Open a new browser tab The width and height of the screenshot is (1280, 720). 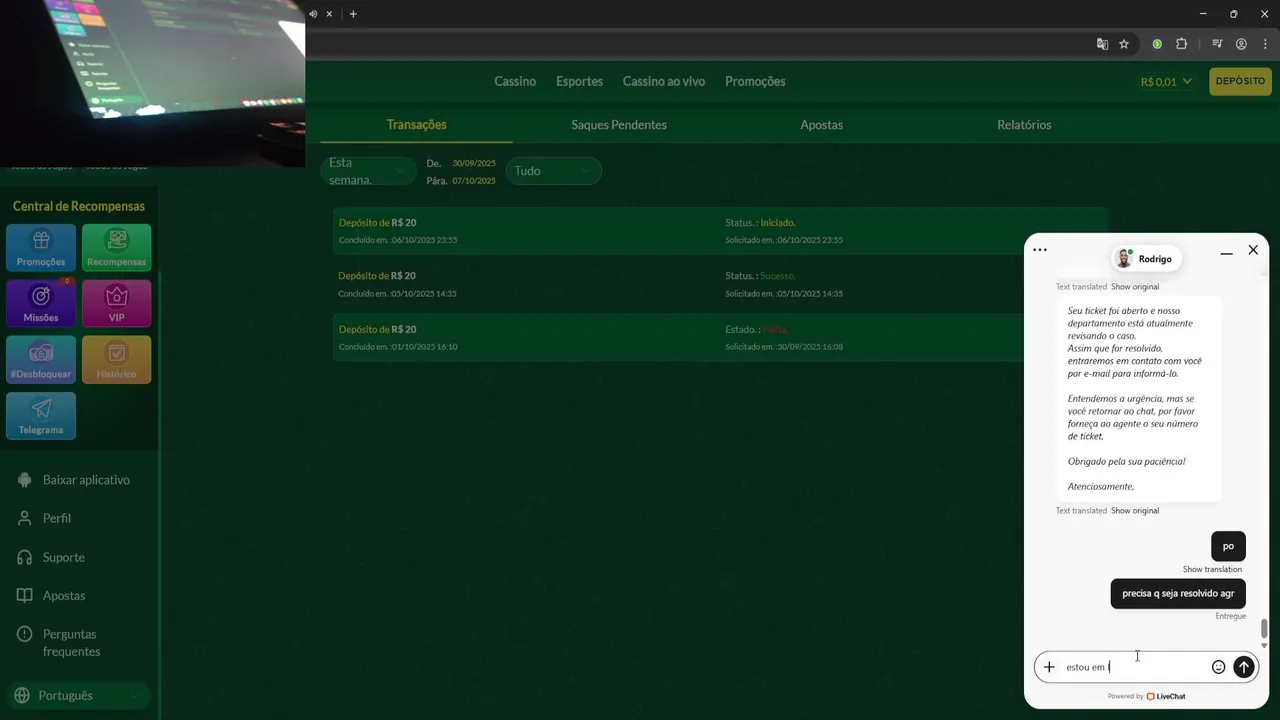(353, 14)
